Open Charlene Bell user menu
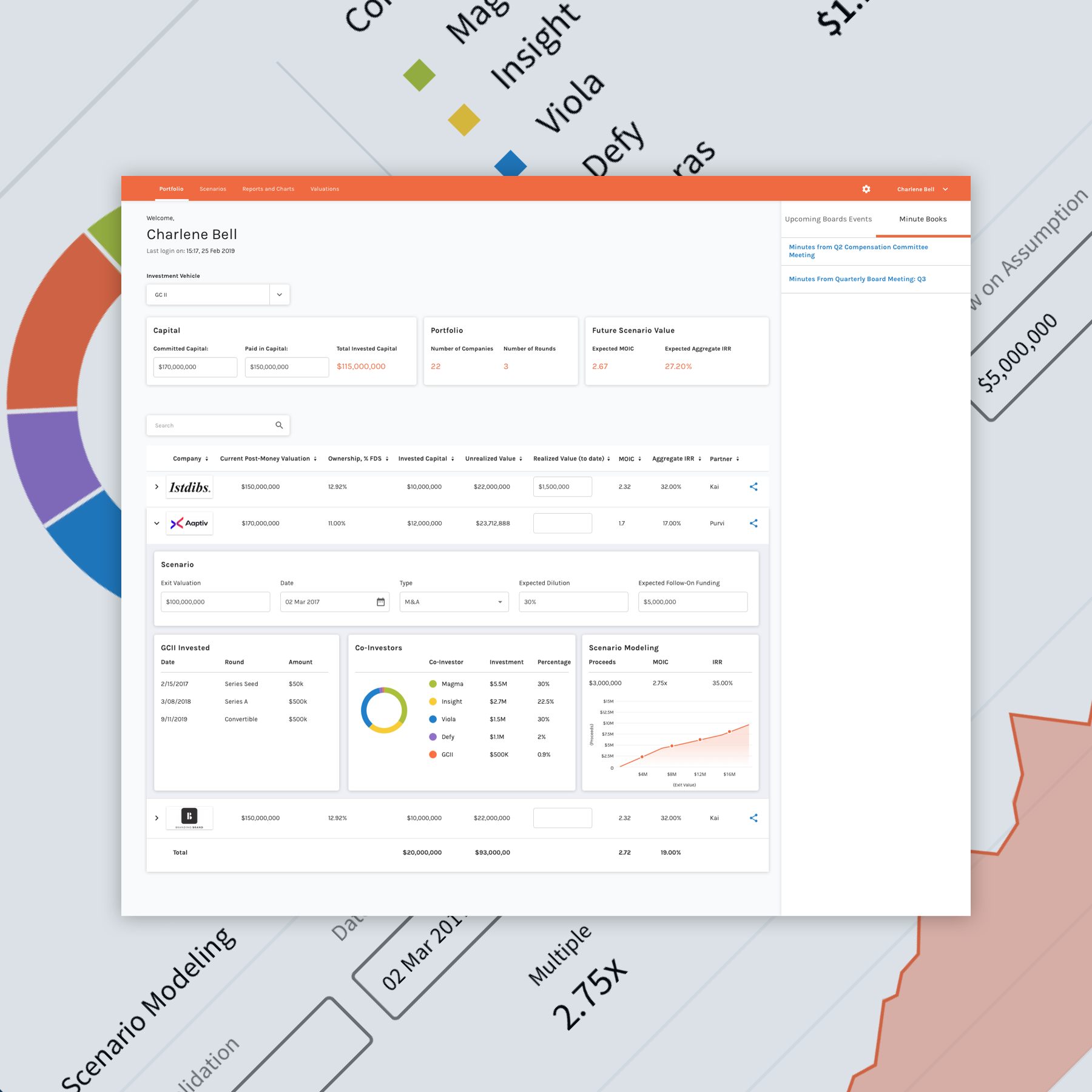Viewport: 1092px width, 1092px height. (922, 189)
